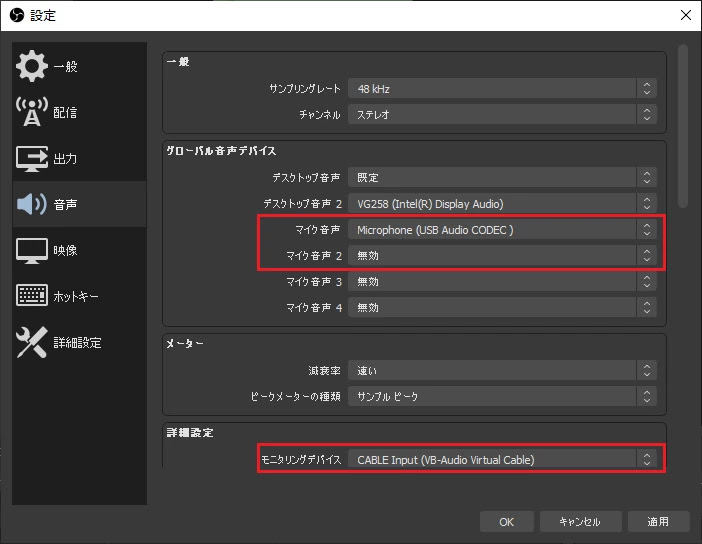This screenshot has height=544, width=702.
Task: Click the メーター section heading
Action: click(x=184, y=343)
